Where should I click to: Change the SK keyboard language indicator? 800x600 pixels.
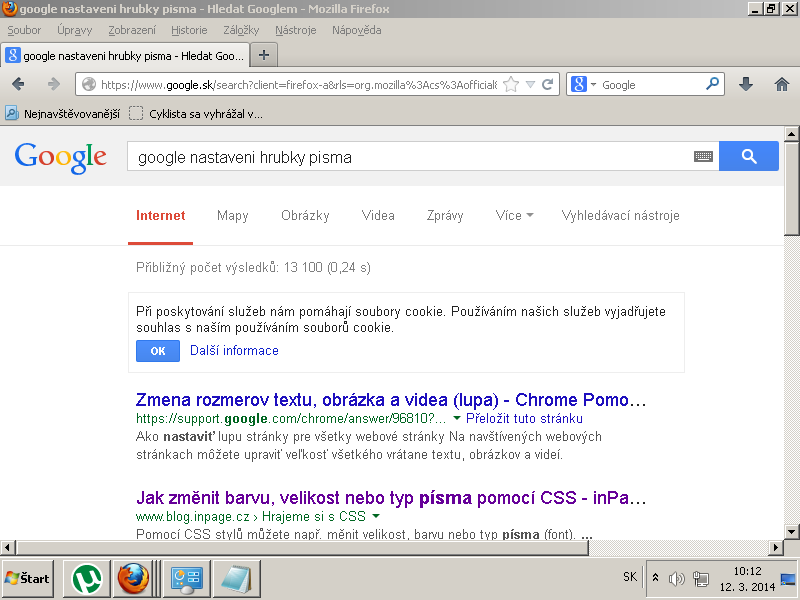click(630, 577)
